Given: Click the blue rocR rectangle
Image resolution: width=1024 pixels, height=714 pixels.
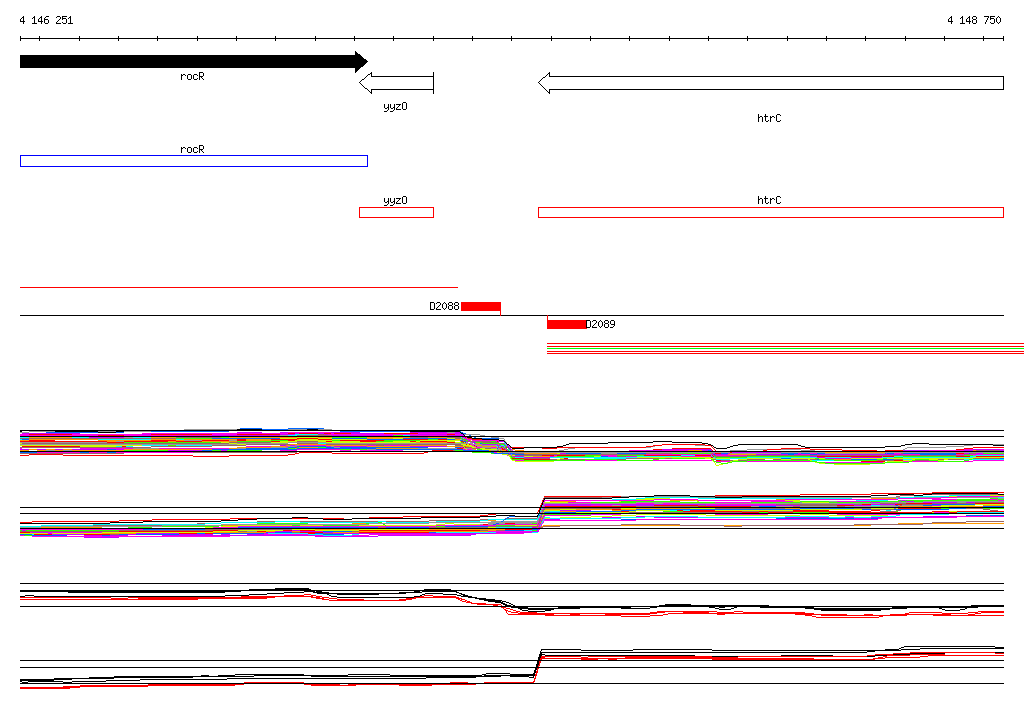Looking at the screenshot, I should (194, 161).
